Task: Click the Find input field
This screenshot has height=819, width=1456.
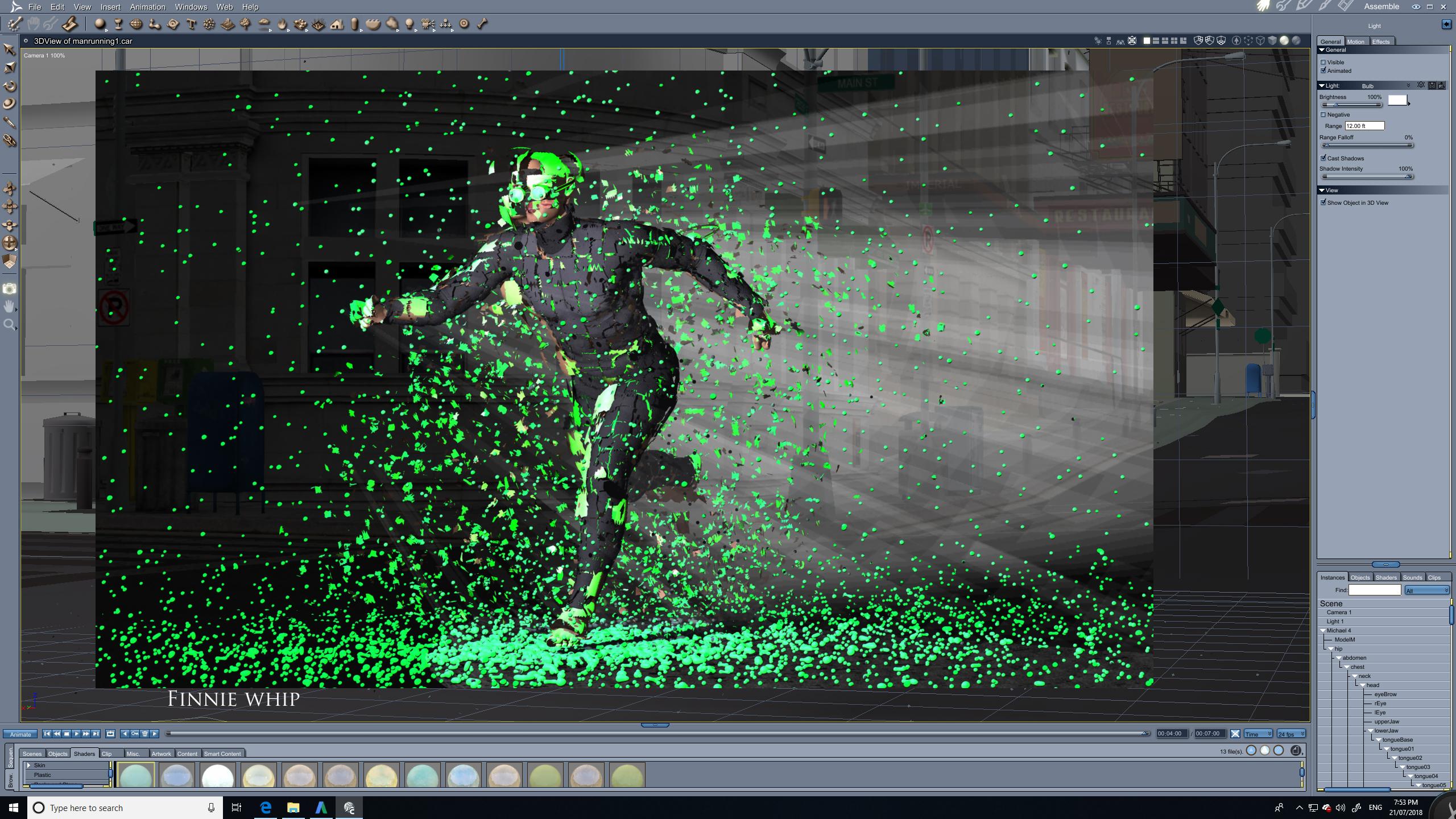Action: pos(1374,590)
